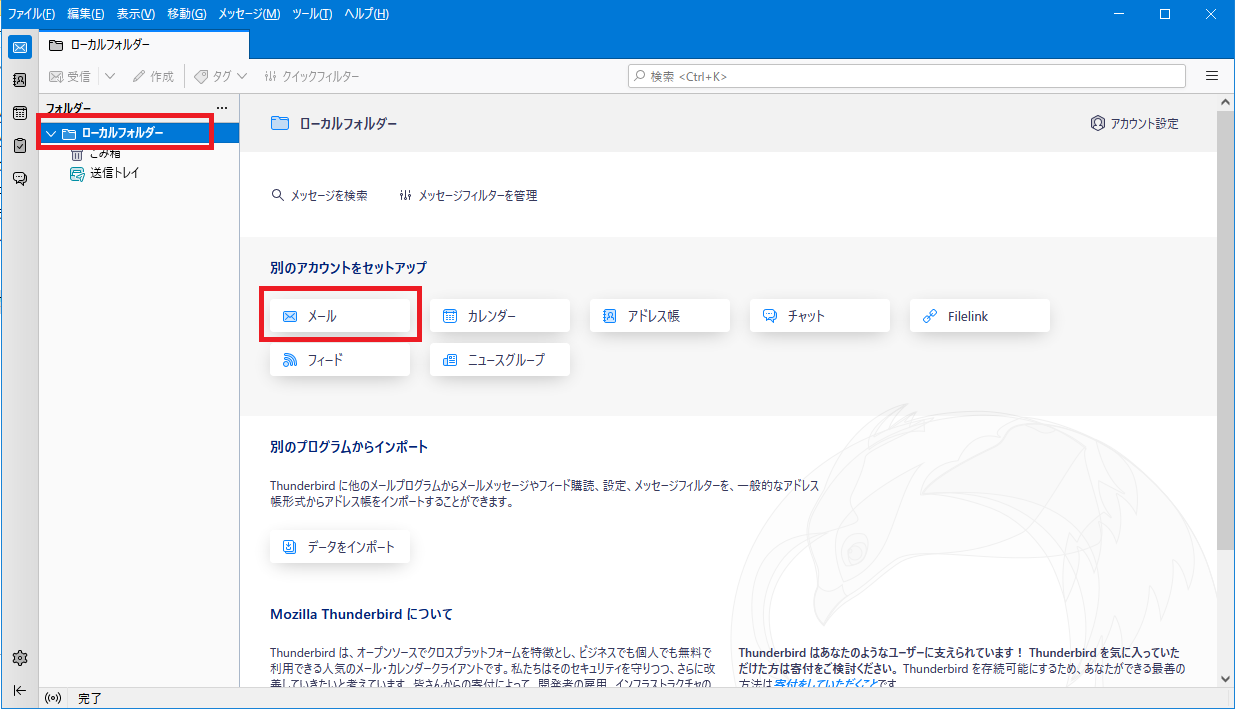Open the folder pane options ellipsis
The height and width of the screenshot is (709, 1235).
pyautogui.click(x=222, y=108)
